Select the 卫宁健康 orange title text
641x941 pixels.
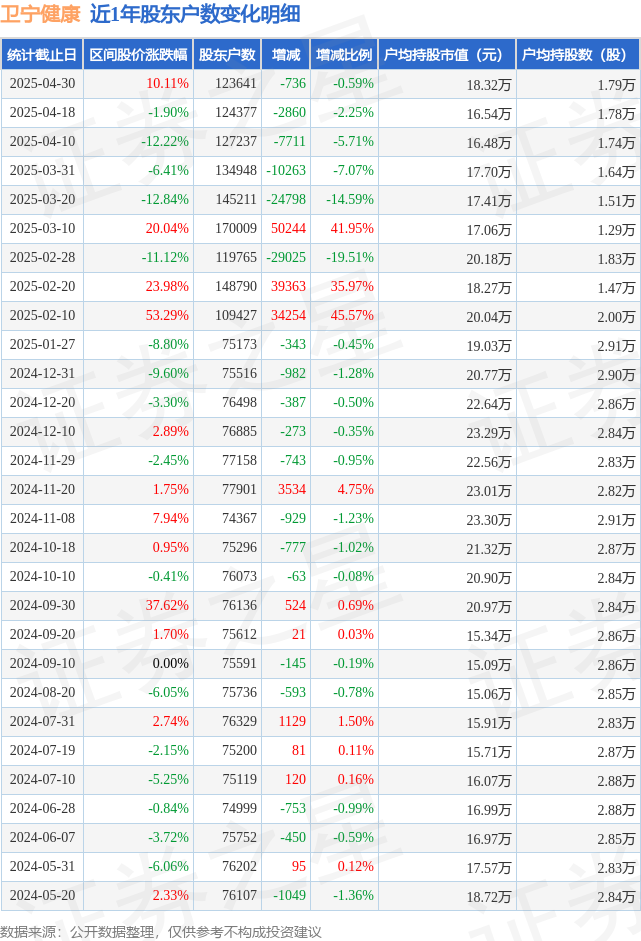(x=40, y=14)
